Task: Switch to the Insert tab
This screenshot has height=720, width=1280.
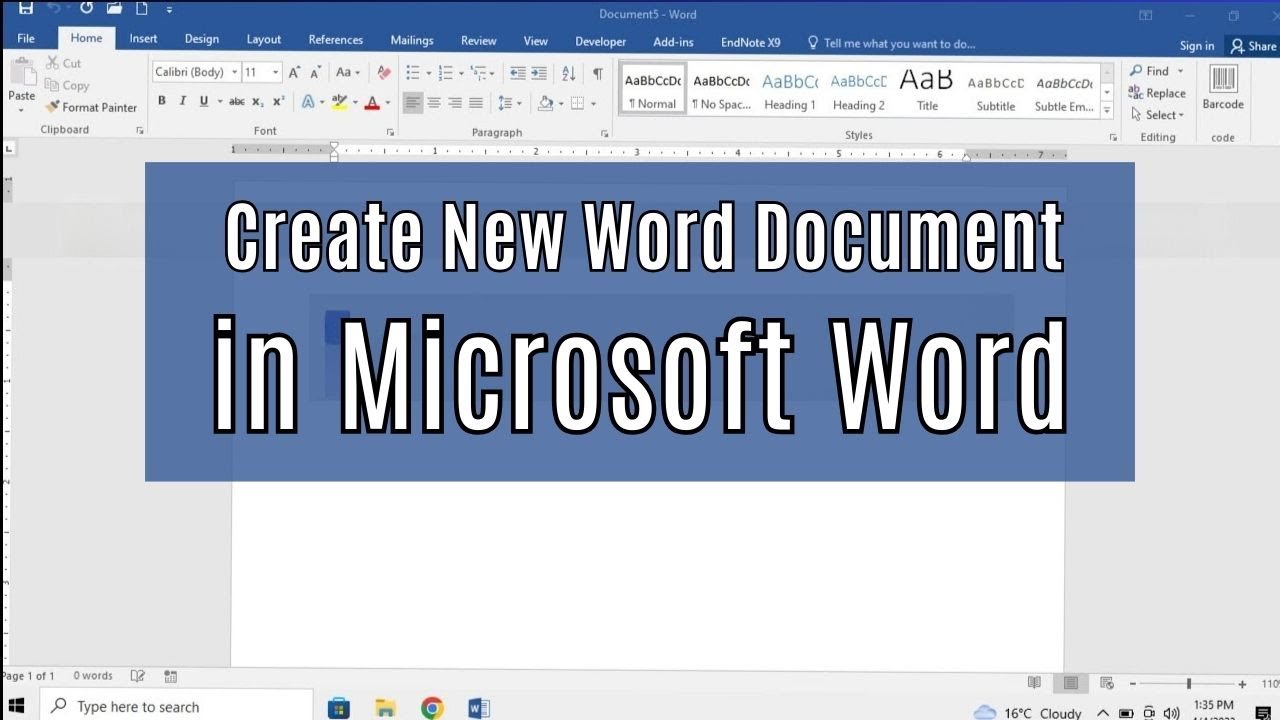Action: (x=143, y=39)
